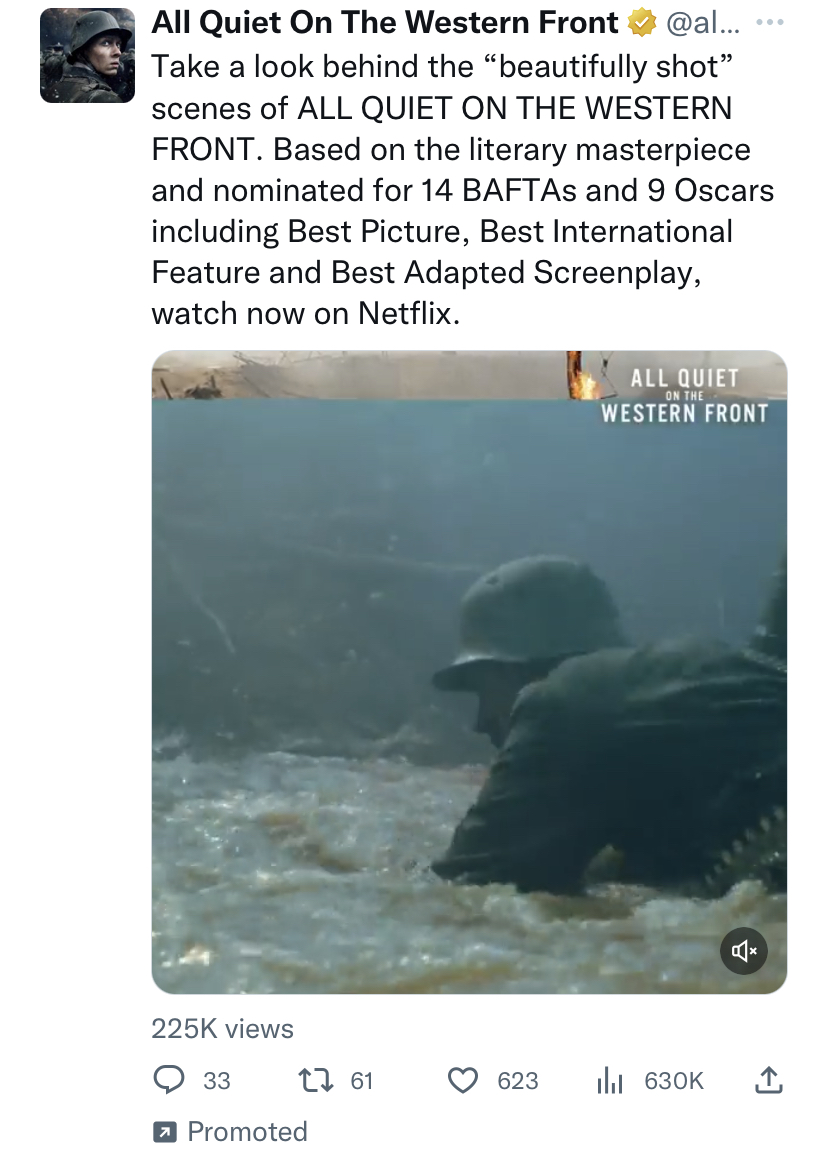The height and width of the screenshot is (1166, 828).
Task: Click the 630K impressions count
Action: (674, 1081)
